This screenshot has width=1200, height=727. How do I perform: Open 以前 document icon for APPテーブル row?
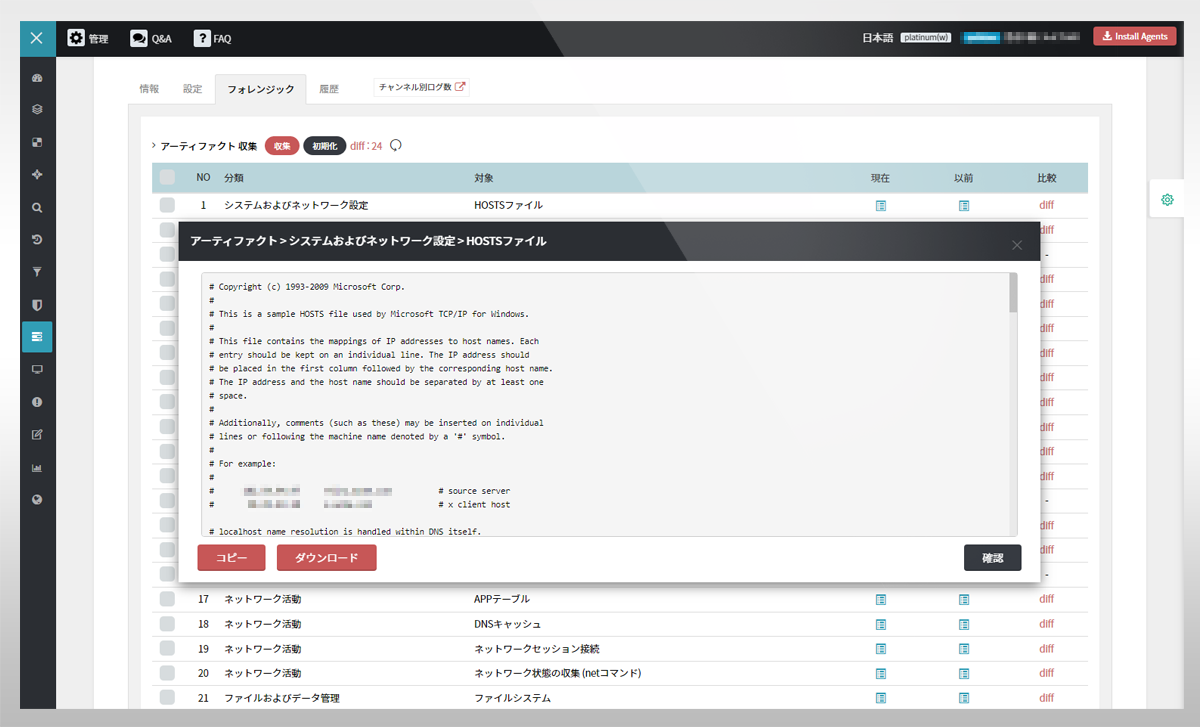[964, 600]
